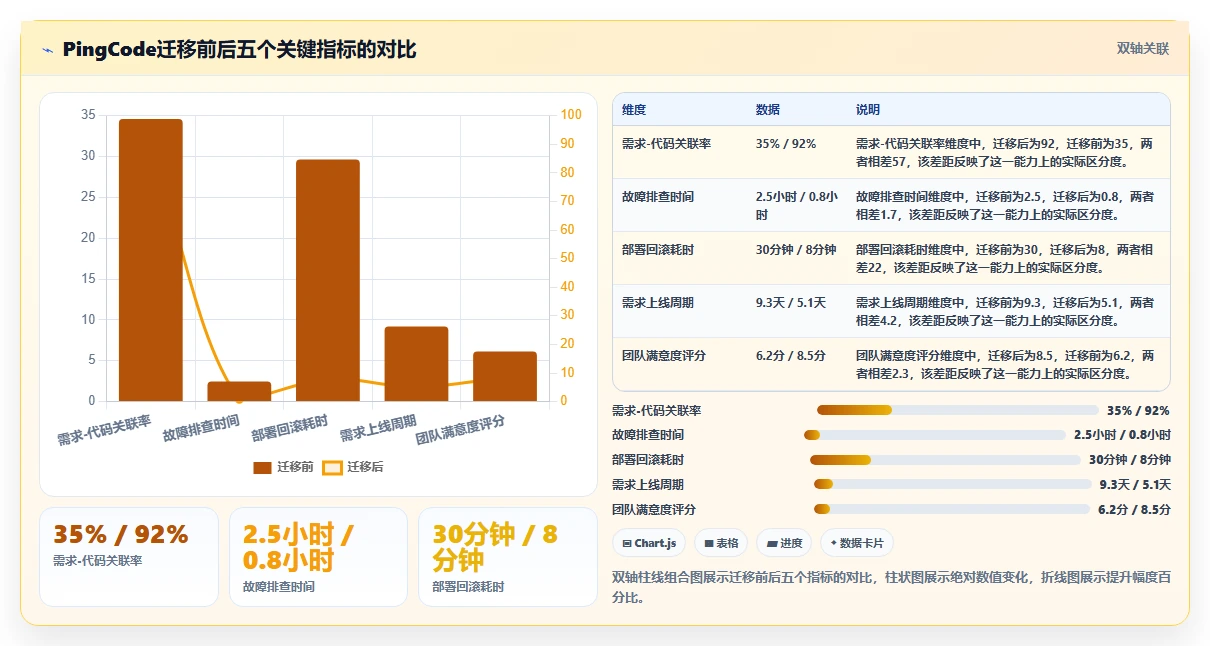Click the 需求上线周期 bar in the chart

pyautogui.click(x=416, y=364)
